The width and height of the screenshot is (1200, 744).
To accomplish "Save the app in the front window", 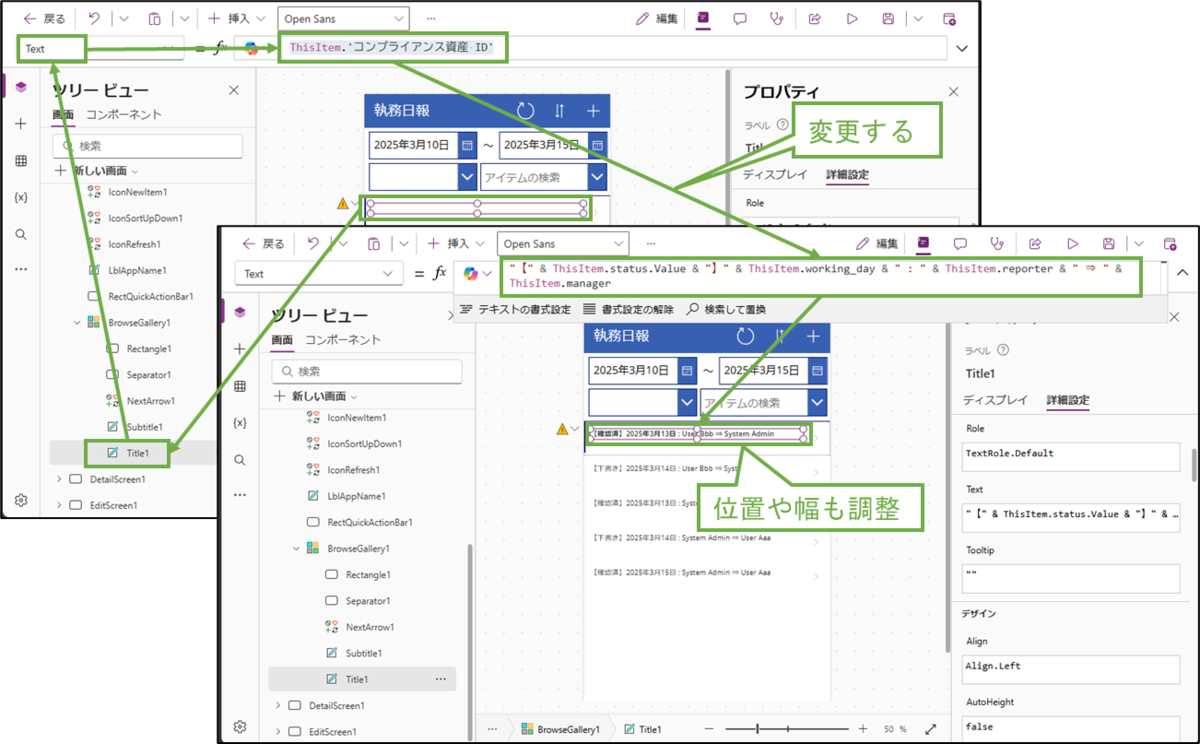I will click(1109, 243).
